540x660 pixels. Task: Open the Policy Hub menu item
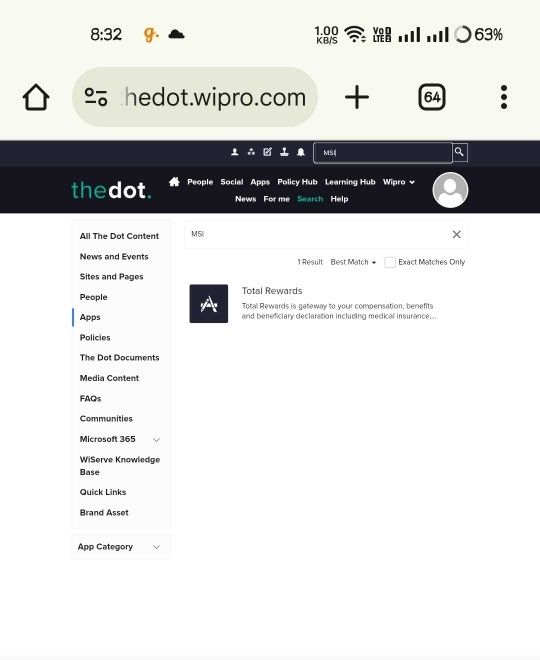(x=297, y=182)
